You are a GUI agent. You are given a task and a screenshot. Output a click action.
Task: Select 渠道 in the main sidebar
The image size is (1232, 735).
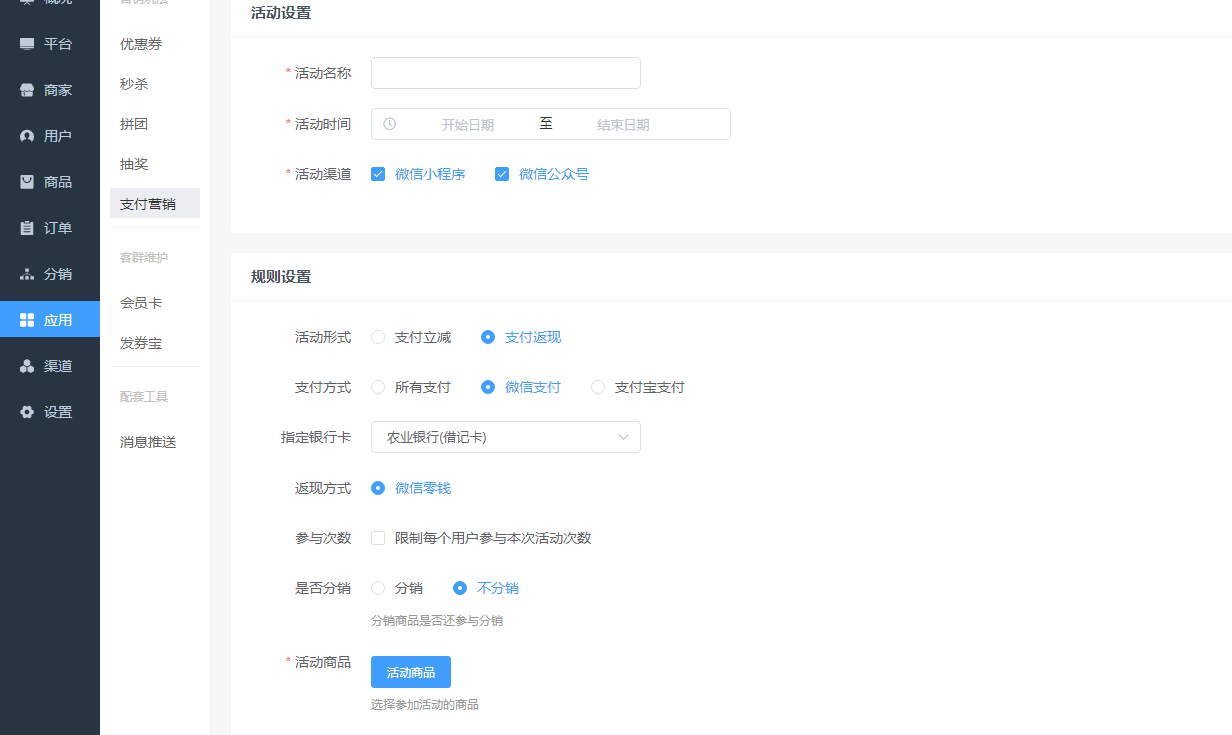pyautogui.click(x=50, y=366)
